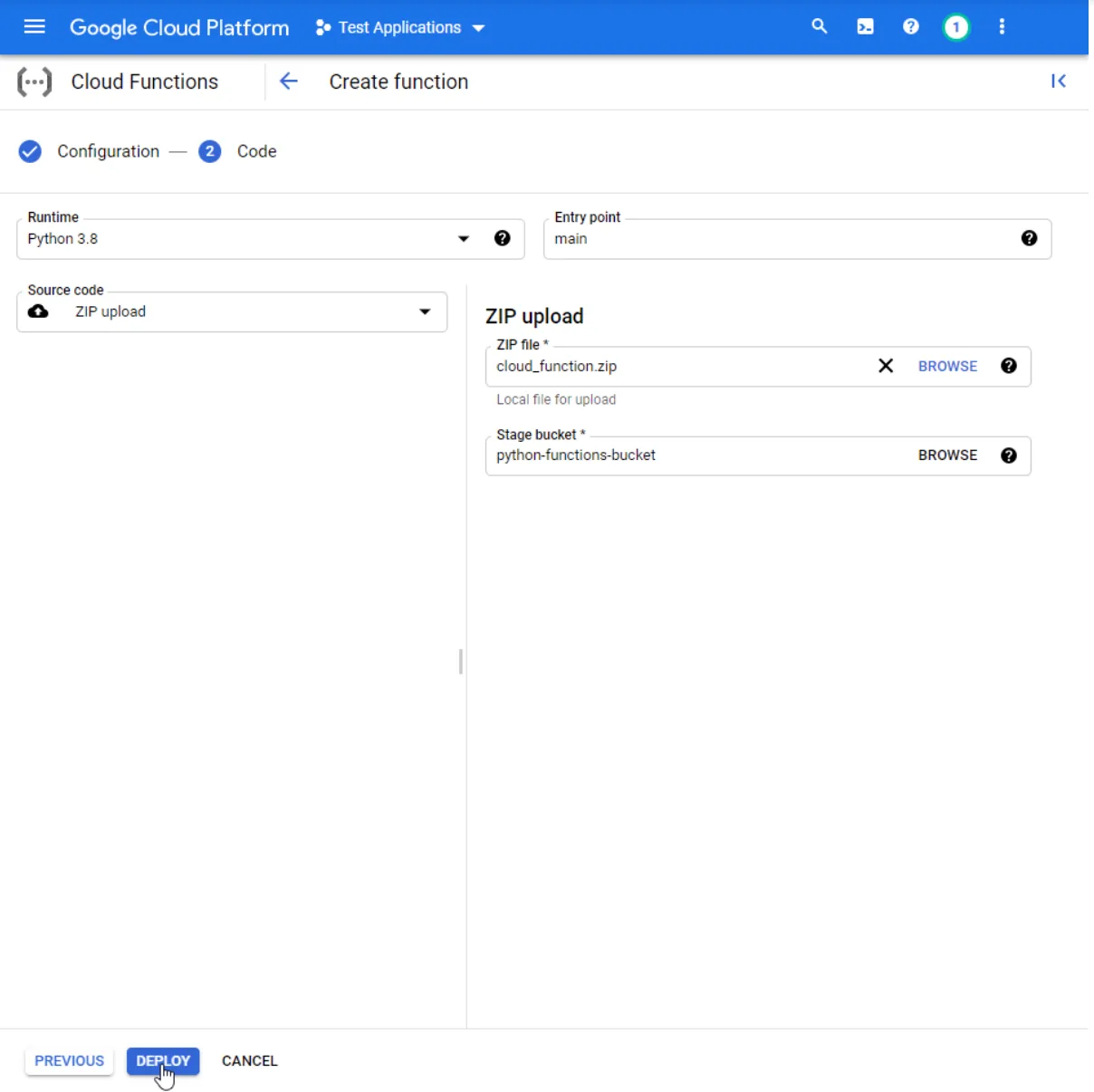Browse for a ZIP file

[947, 366]
